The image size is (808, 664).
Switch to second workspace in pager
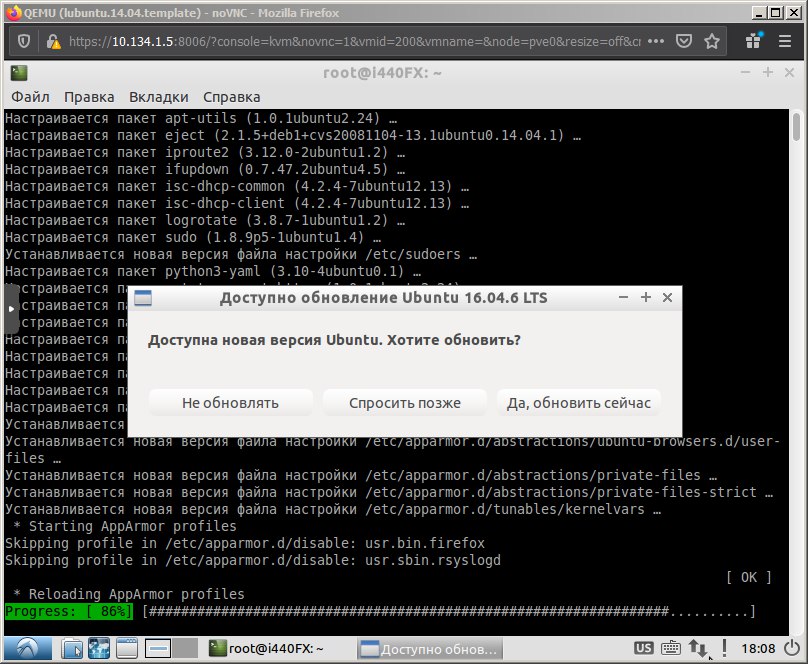point(185,649)
